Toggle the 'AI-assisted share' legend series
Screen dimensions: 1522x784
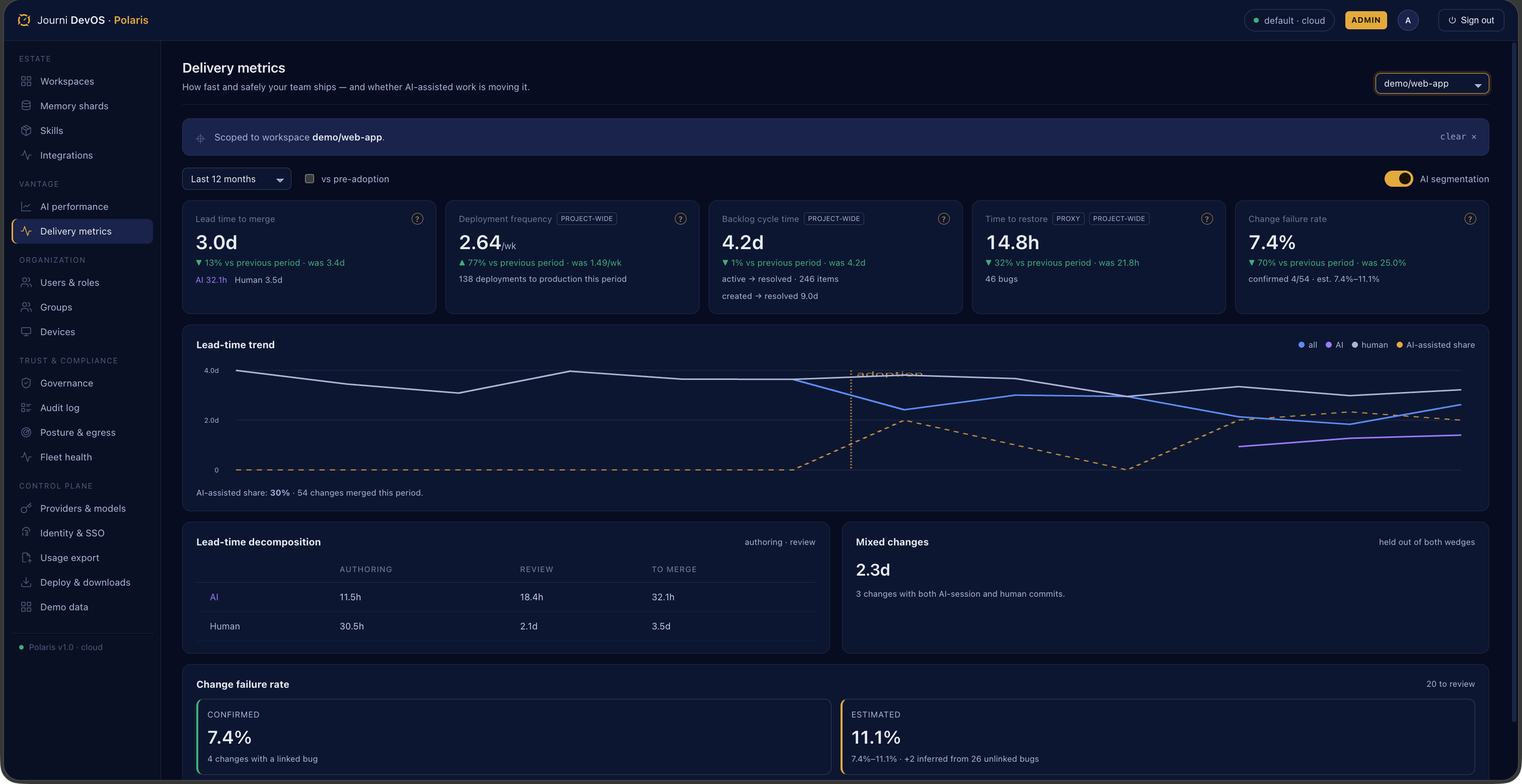[x=1435, y=345]
